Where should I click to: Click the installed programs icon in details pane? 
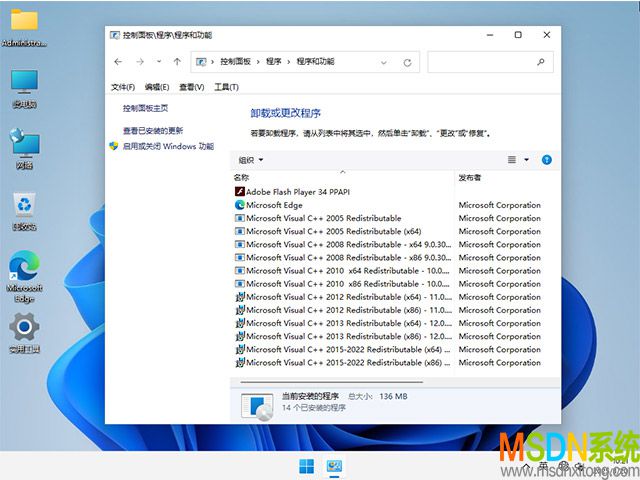tap(257, 406)
